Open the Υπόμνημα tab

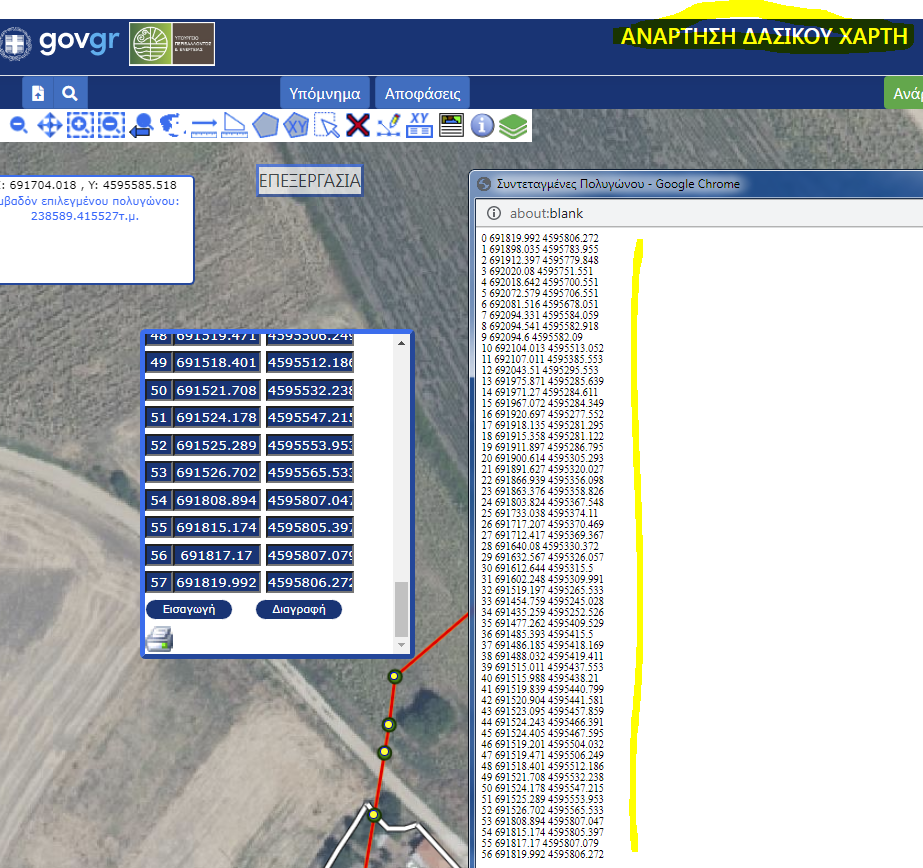[x=324, y=95]
